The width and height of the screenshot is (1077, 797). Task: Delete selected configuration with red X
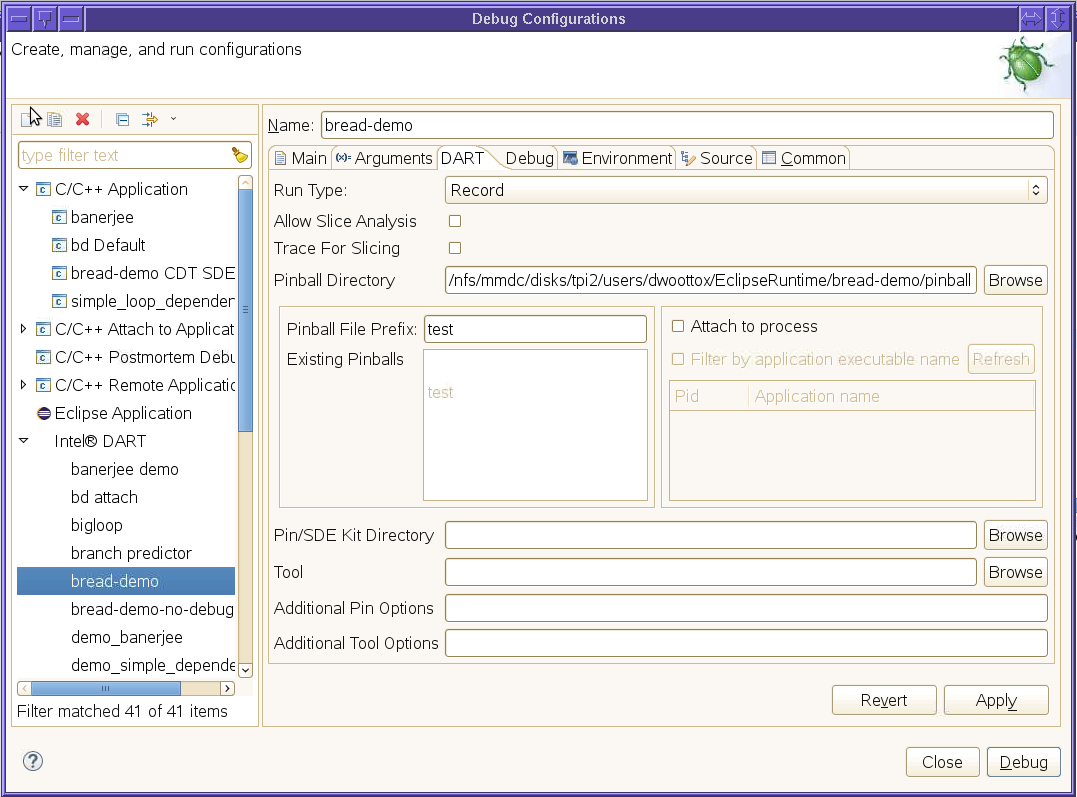coord(83,119)
